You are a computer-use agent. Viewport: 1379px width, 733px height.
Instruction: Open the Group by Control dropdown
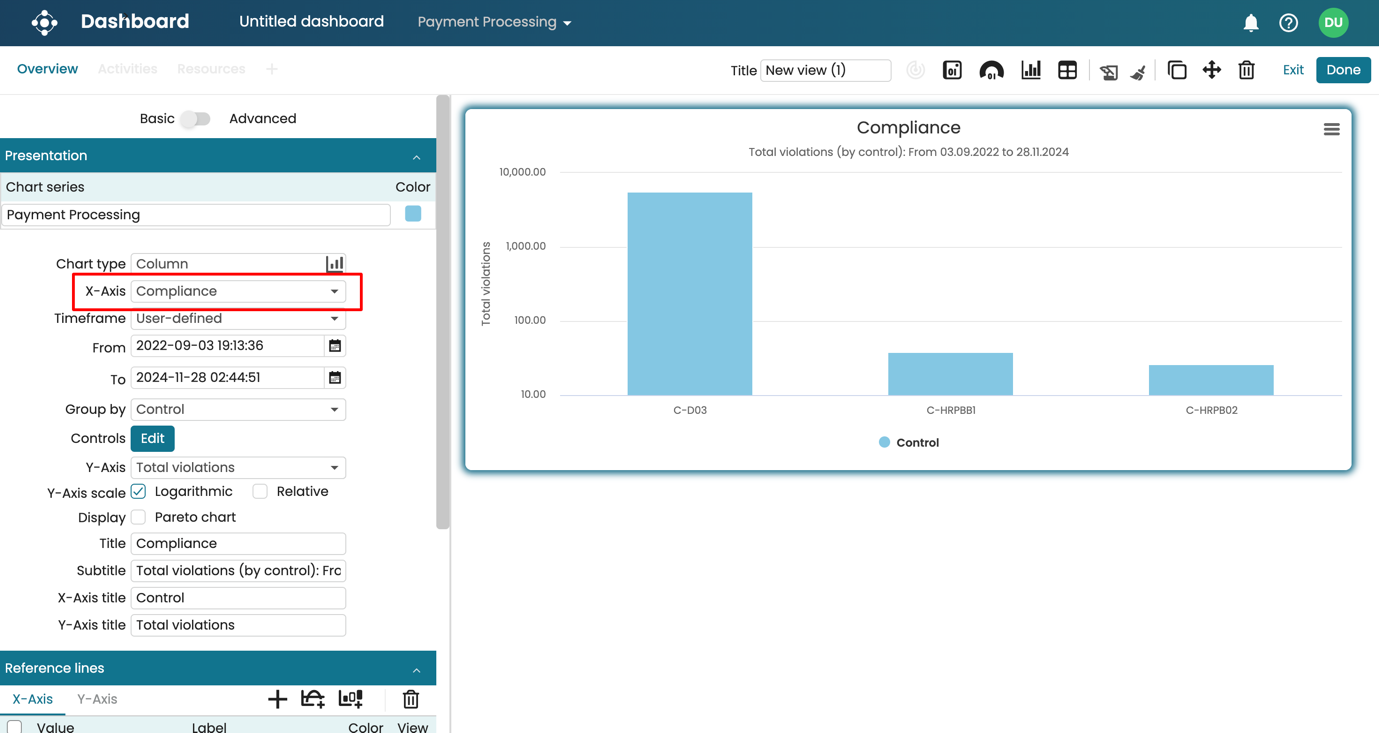coord(238,410)
